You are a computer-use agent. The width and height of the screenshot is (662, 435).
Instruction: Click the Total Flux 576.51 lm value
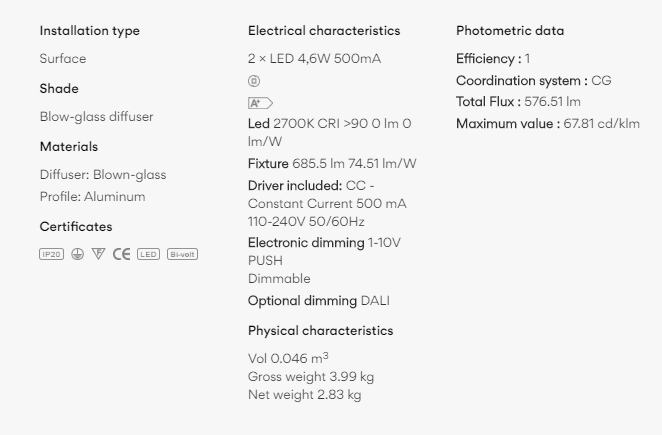pos(518,102)
